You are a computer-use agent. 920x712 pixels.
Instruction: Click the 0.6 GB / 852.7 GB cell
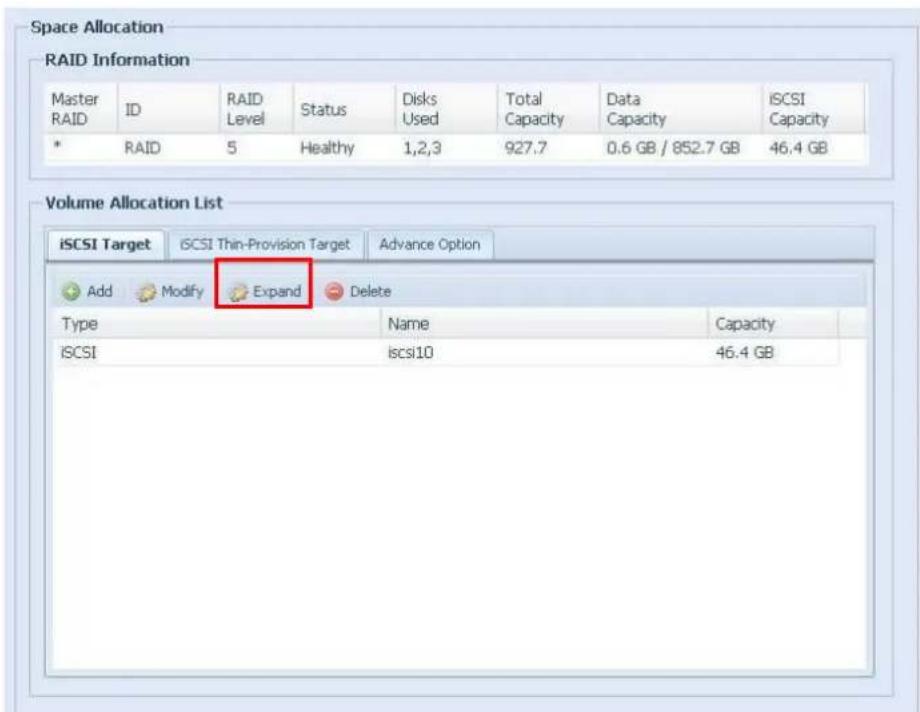pos(673,147)
